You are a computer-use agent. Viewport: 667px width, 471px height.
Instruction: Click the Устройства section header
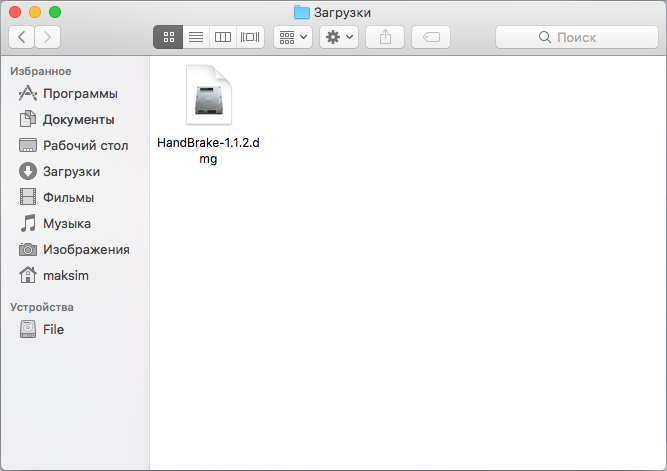[42, 307]
